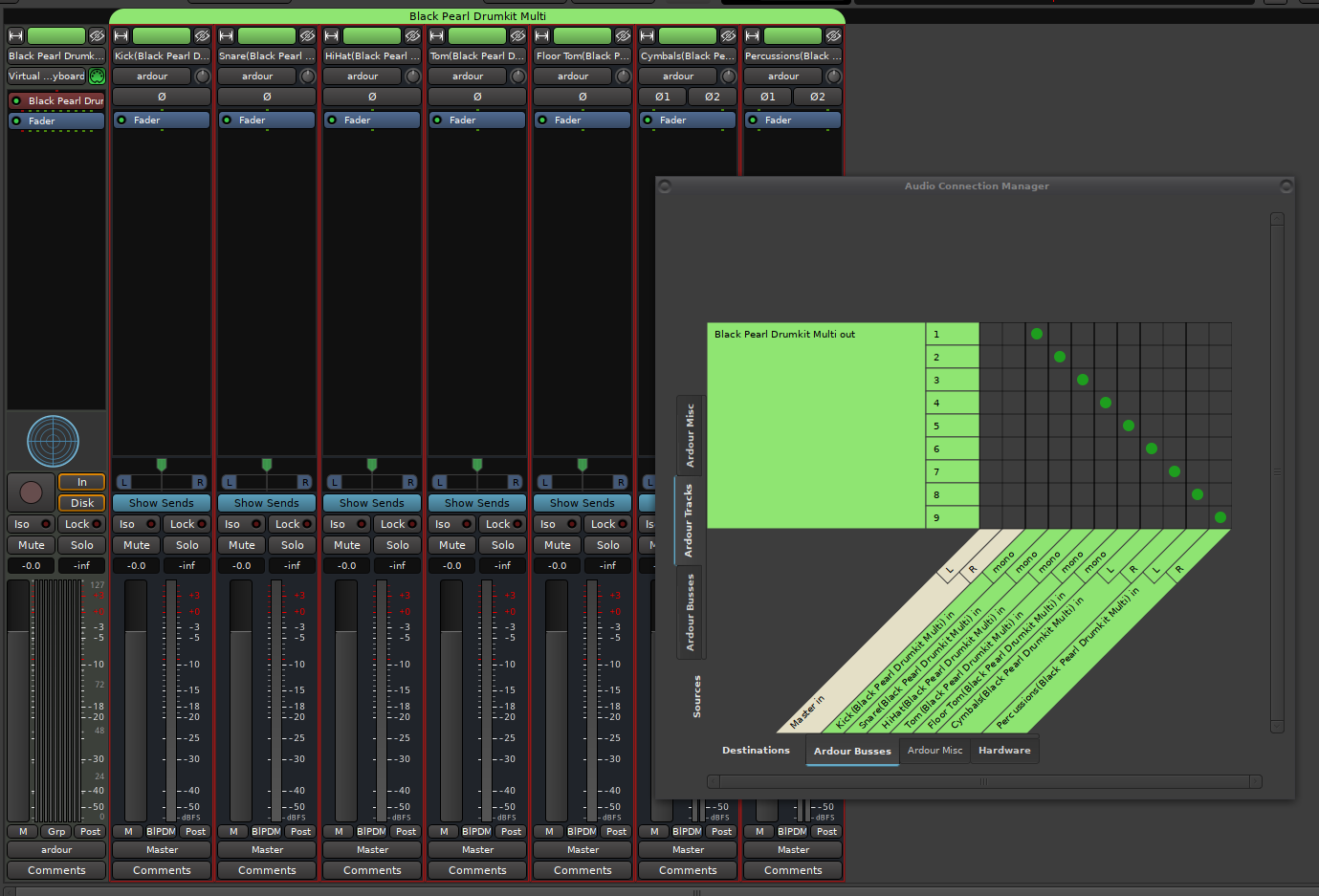Hide the Cymbals strip with eye icon
Image resolution: width=1319 pixels, height=896 pixels.
728,35
